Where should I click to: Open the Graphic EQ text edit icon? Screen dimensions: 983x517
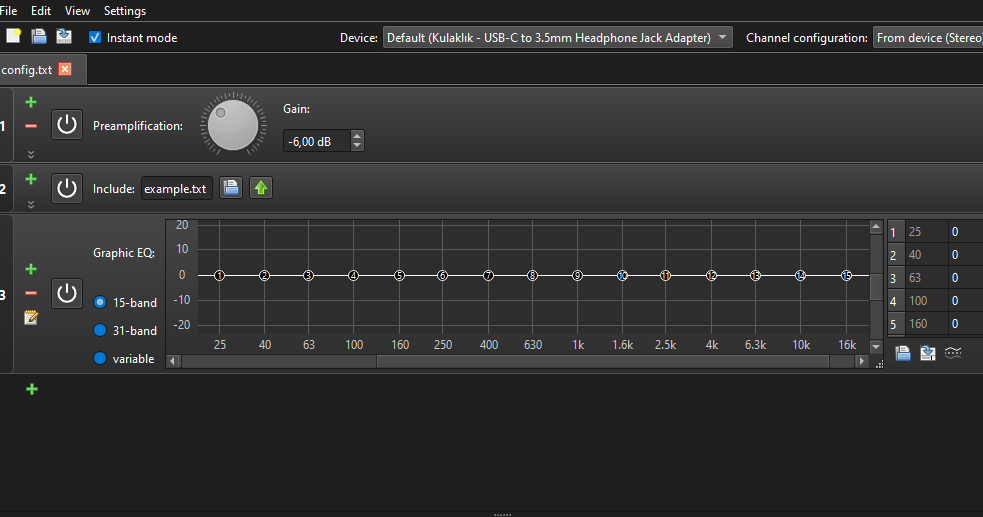31,317
